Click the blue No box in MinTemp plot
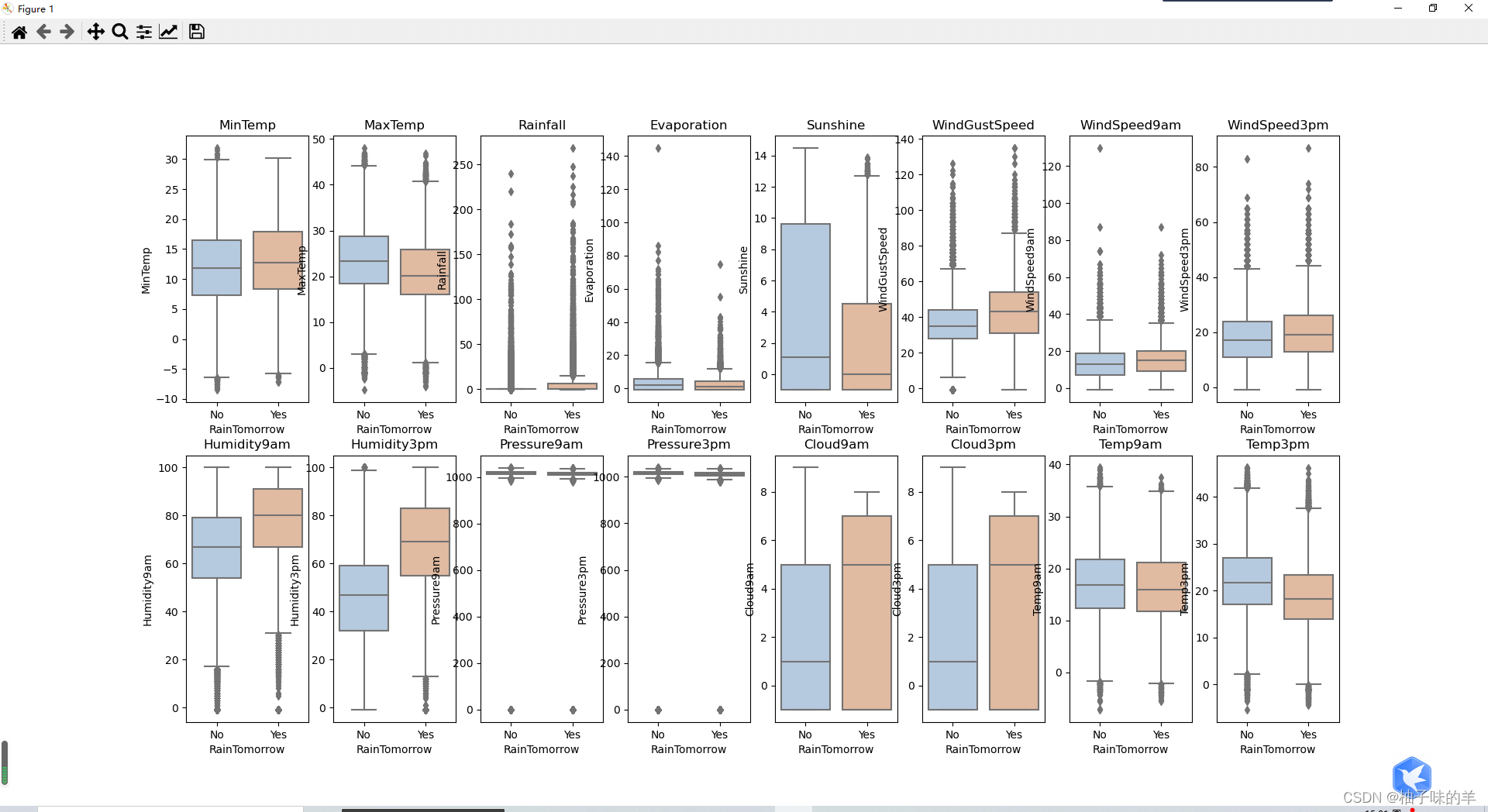 tap(216, 267)
